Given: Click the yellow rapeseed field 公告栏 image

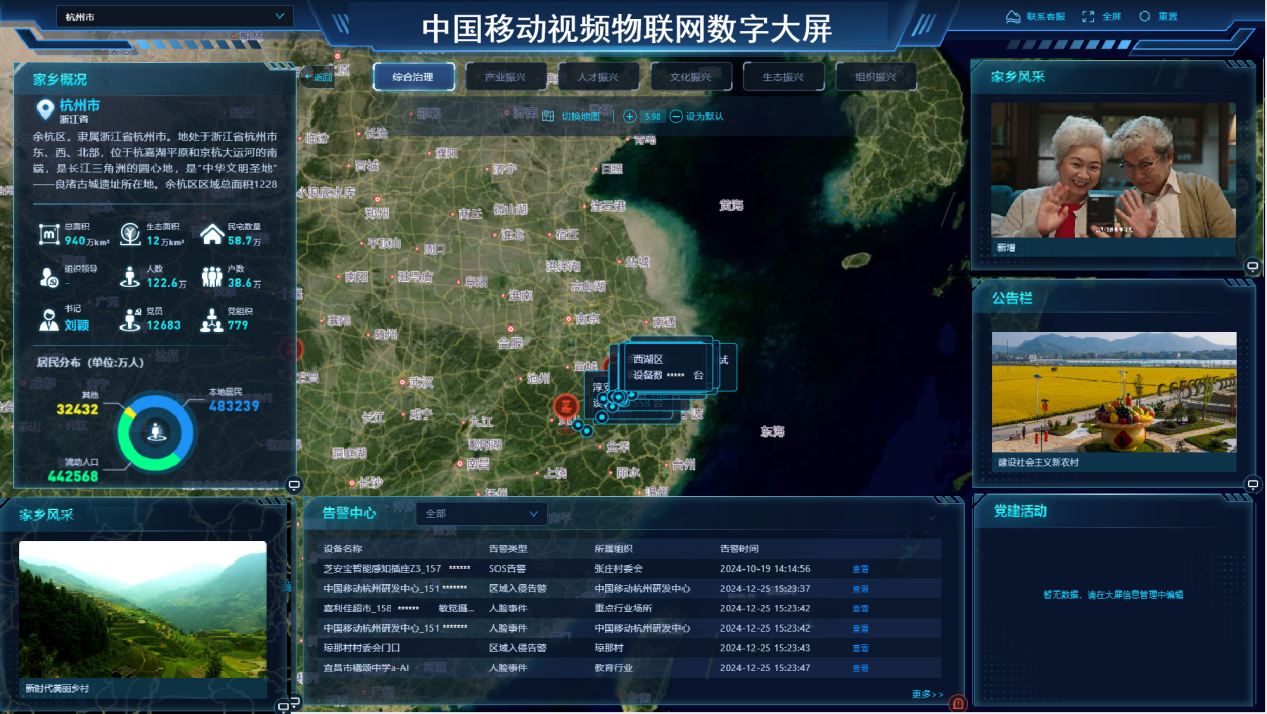Looking at the screenshot, I should pos(1114,392).
